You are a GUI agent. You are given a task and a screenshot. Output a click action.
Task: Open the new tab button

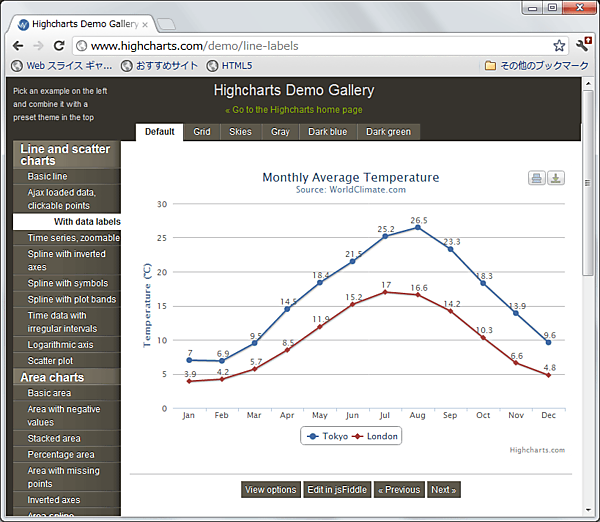167,22
